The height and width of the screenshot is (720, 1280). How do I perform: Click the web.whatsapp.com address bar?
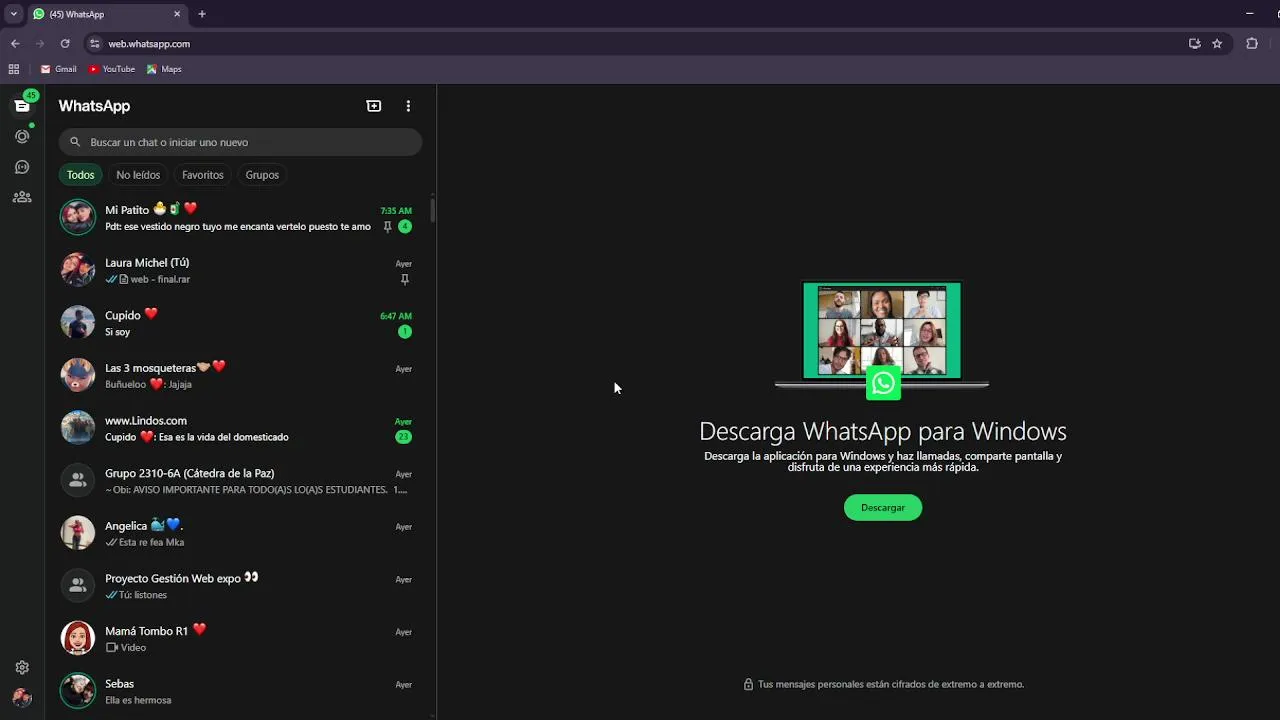coord(640,44)
